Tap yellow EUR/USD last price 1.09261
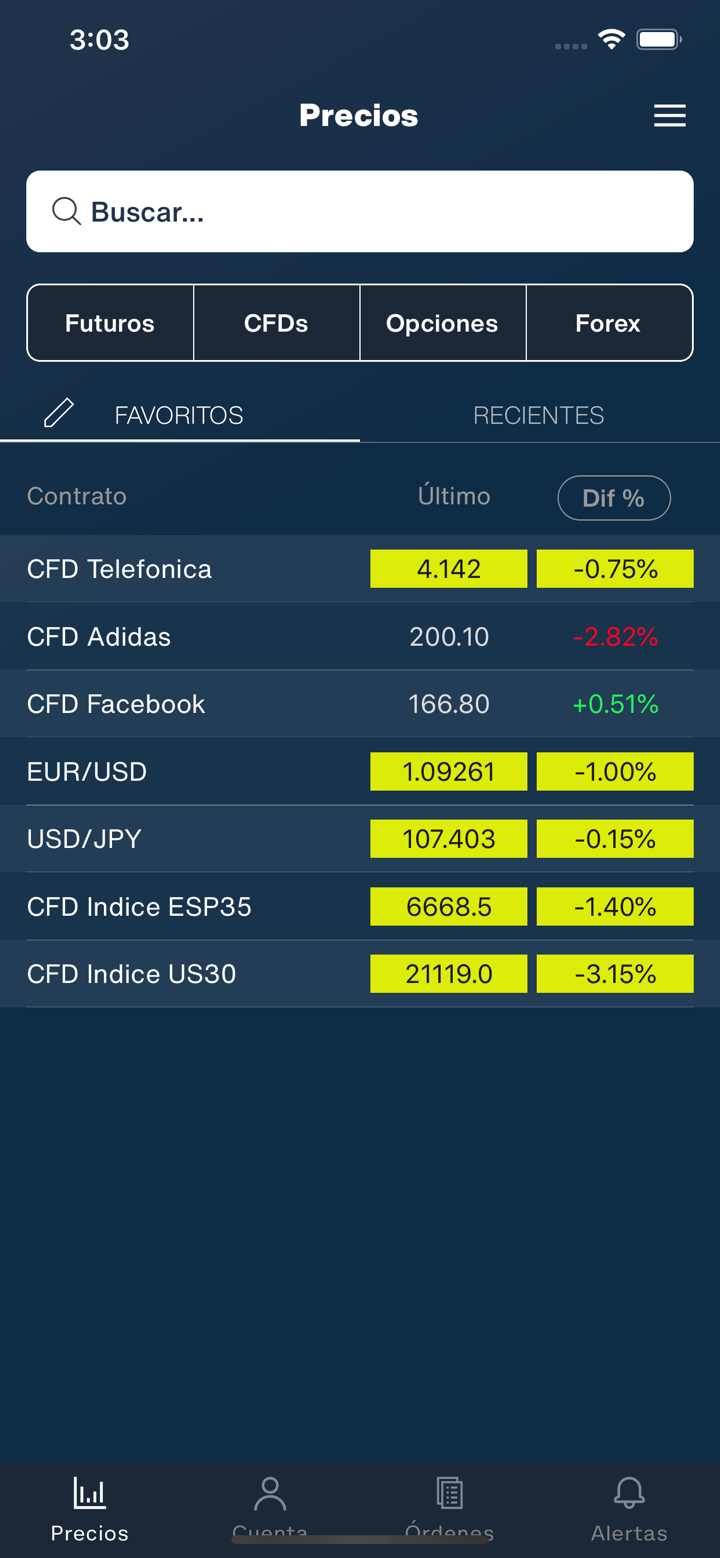720x1558 pixels. [448, 772]
